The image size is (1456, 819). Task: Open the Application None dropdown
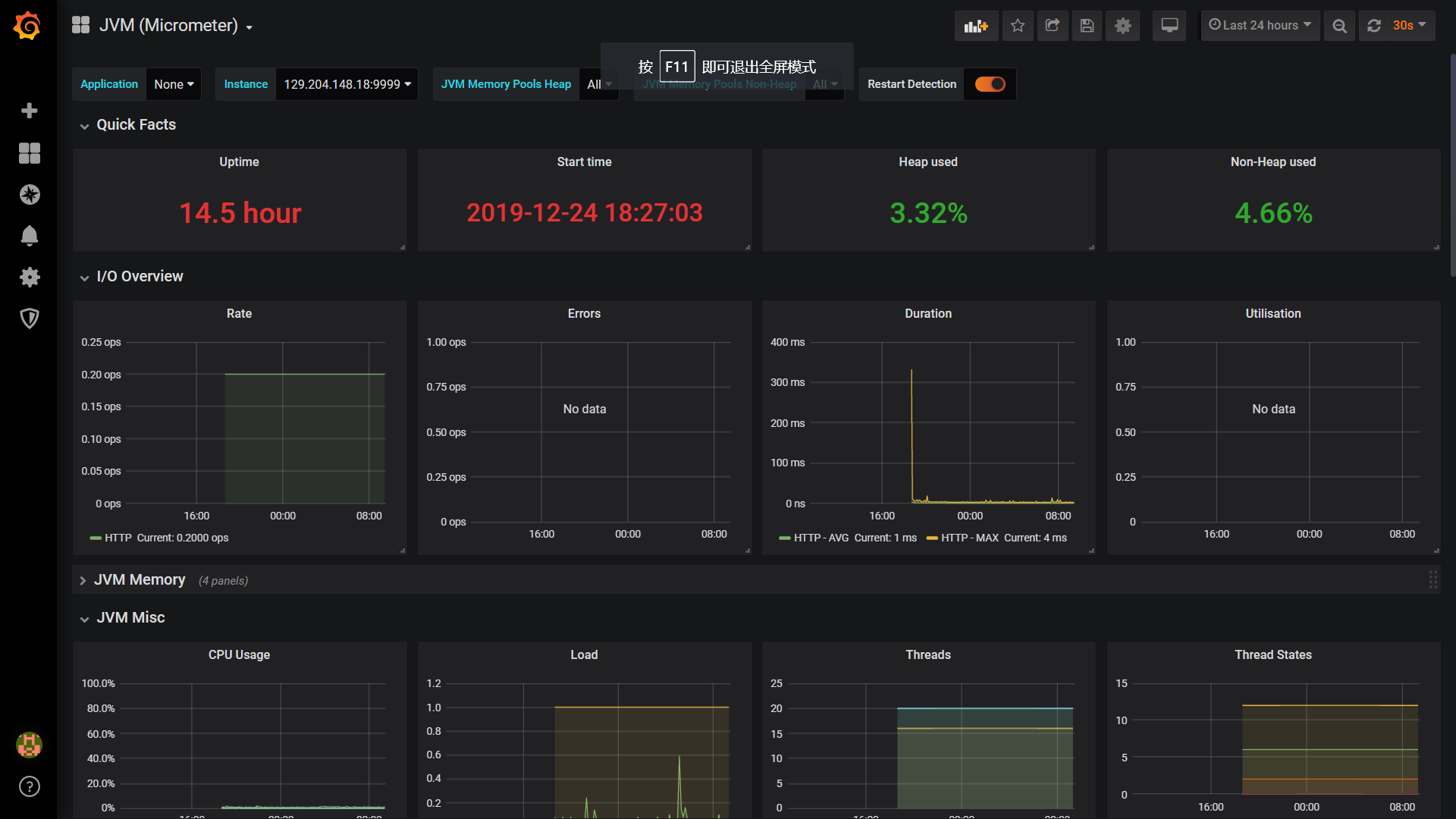[174, 84]
